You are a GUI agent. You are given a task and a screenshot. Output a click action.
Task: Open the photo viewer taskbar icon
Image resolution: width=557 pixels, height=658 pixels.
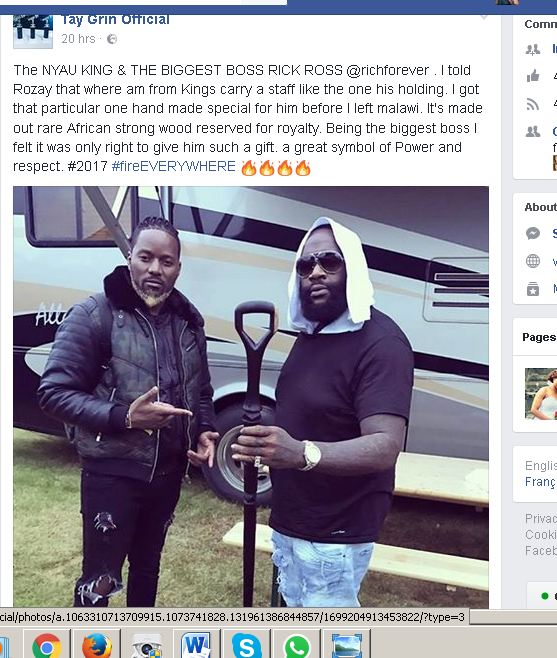(x=346, y=646)
